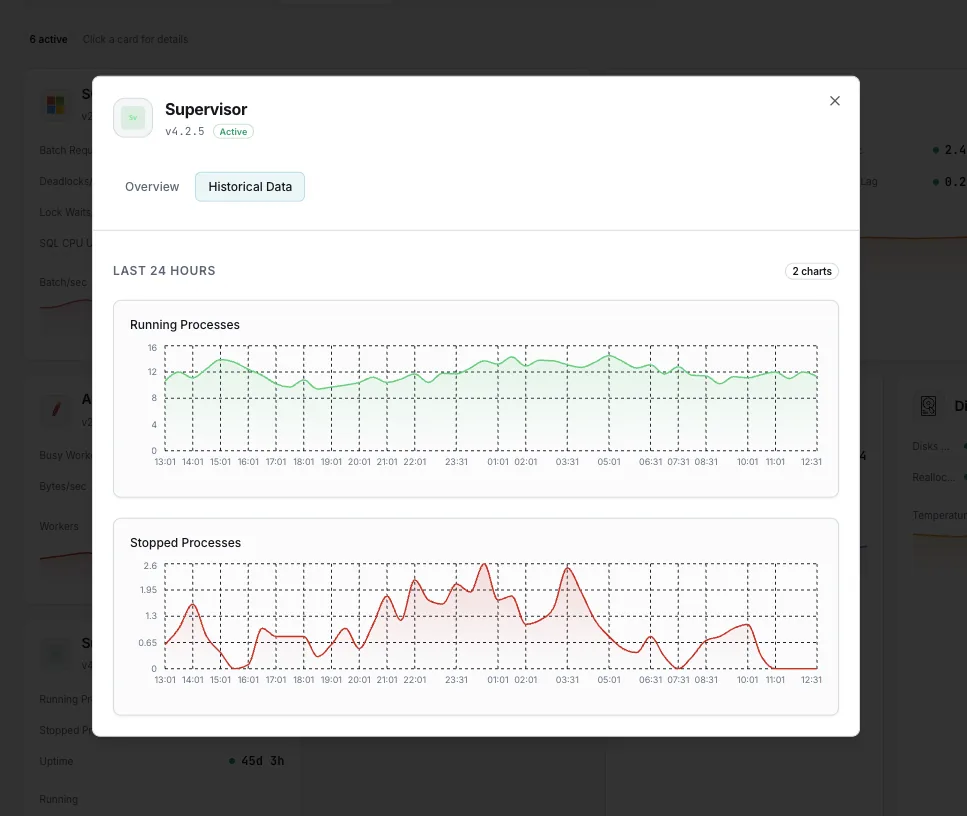The height and width of the screenshot is (816, 967).
Task: Switch to the Overview tab
Action: pos(152,187)
